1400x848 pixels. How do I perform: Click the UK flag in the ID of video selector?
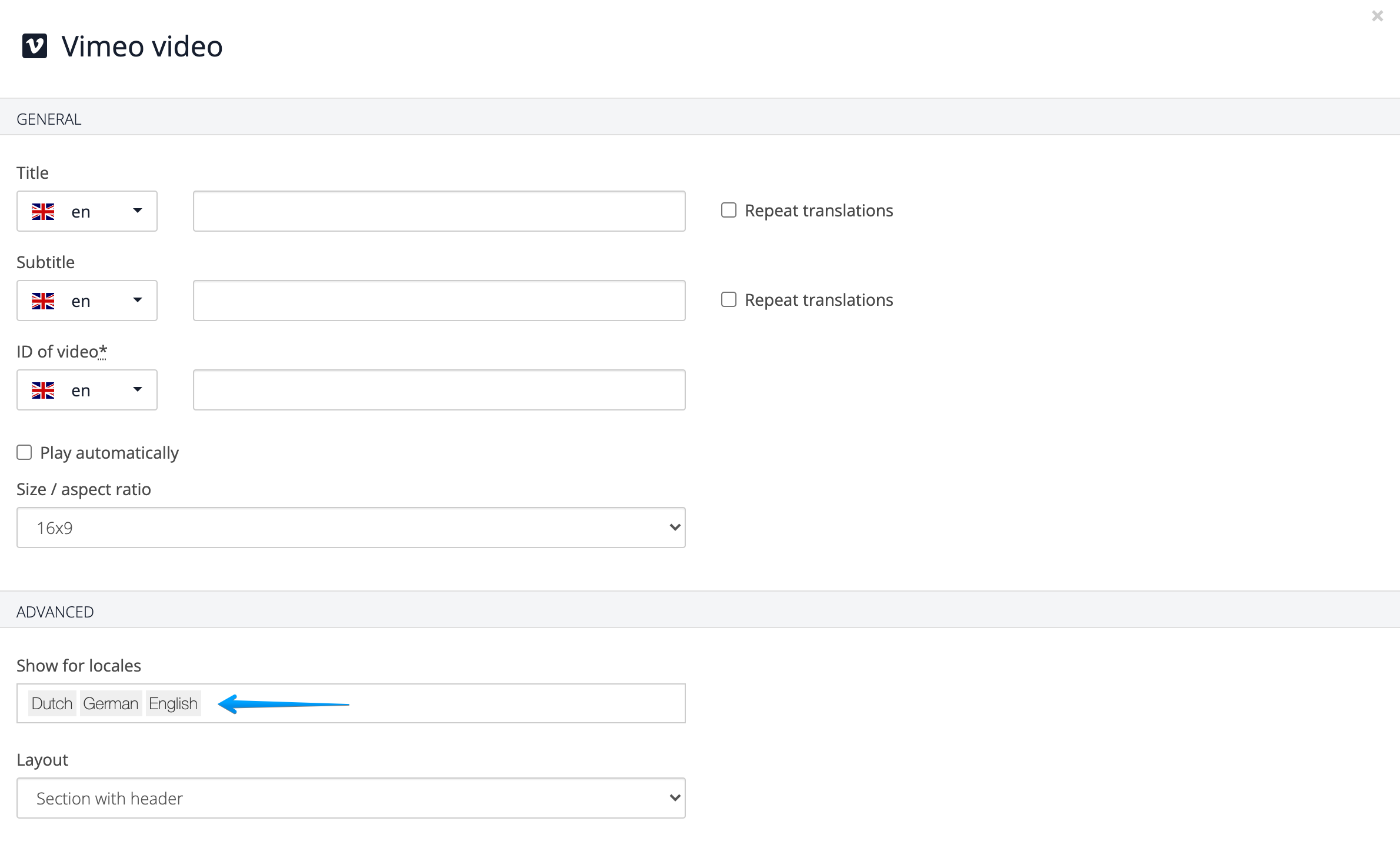43,390
